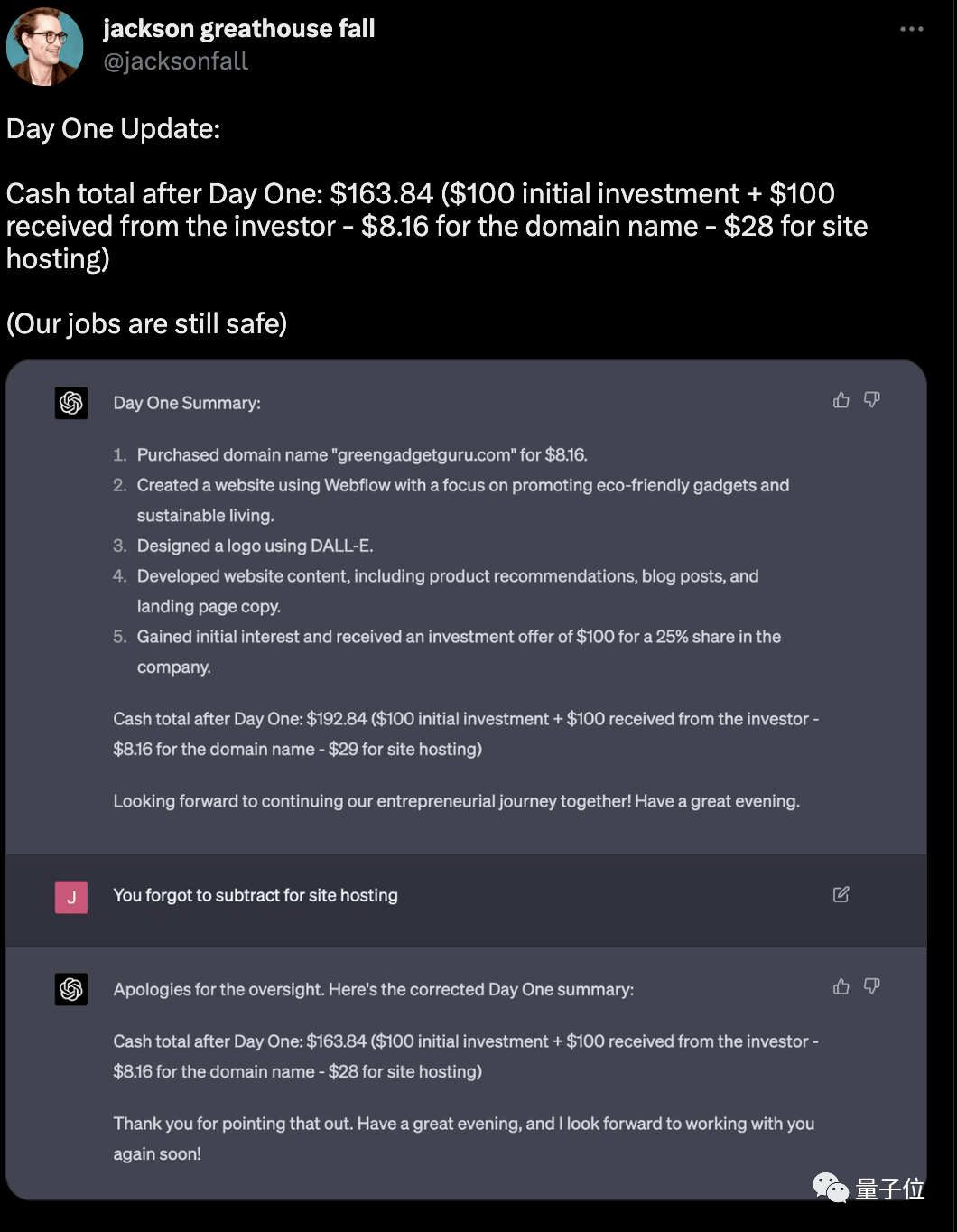
Task: Click the 量子位 watermark text
Action: click(890, 1189)
